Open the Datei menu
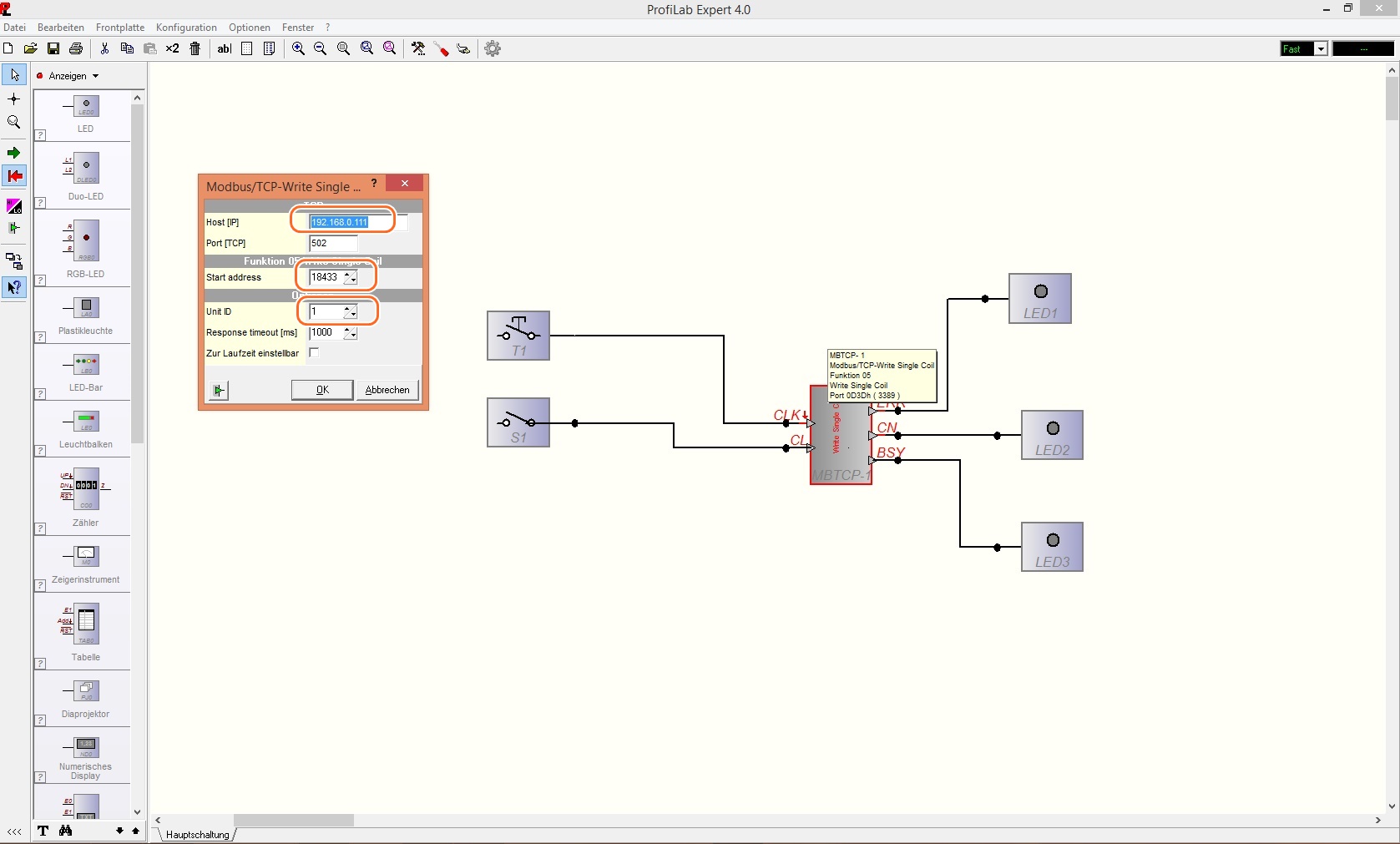 [x=14, y=28]
